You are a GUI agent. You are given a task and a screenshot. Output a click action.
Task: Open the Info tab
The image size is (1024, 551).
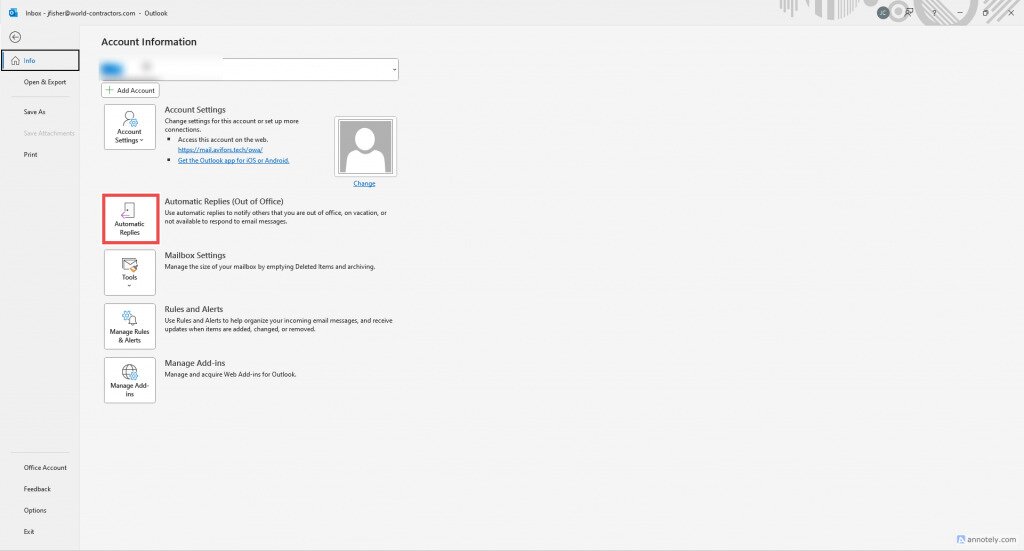click(40, 60)
